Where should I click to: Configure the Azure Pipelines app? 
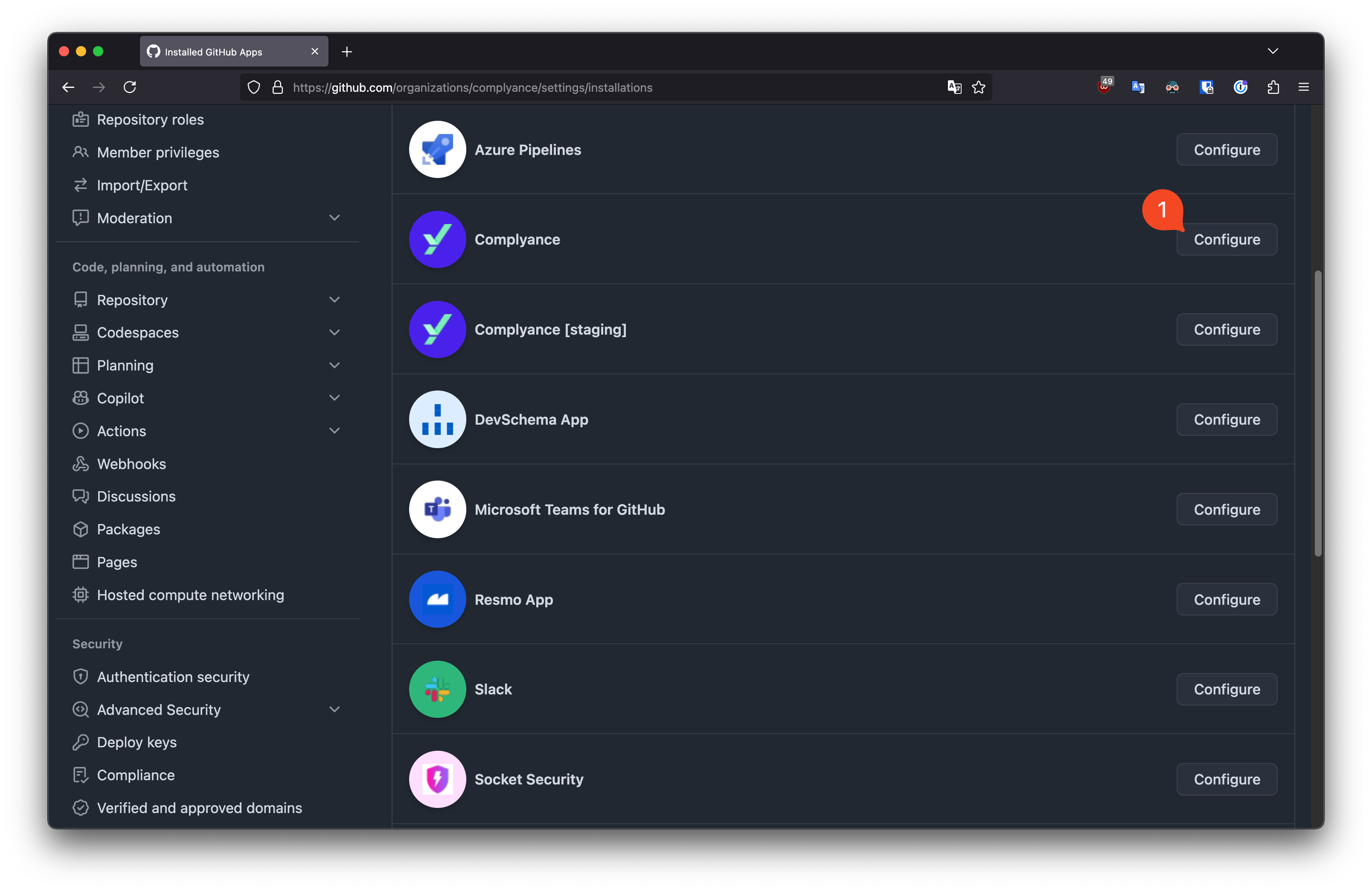1226,149
